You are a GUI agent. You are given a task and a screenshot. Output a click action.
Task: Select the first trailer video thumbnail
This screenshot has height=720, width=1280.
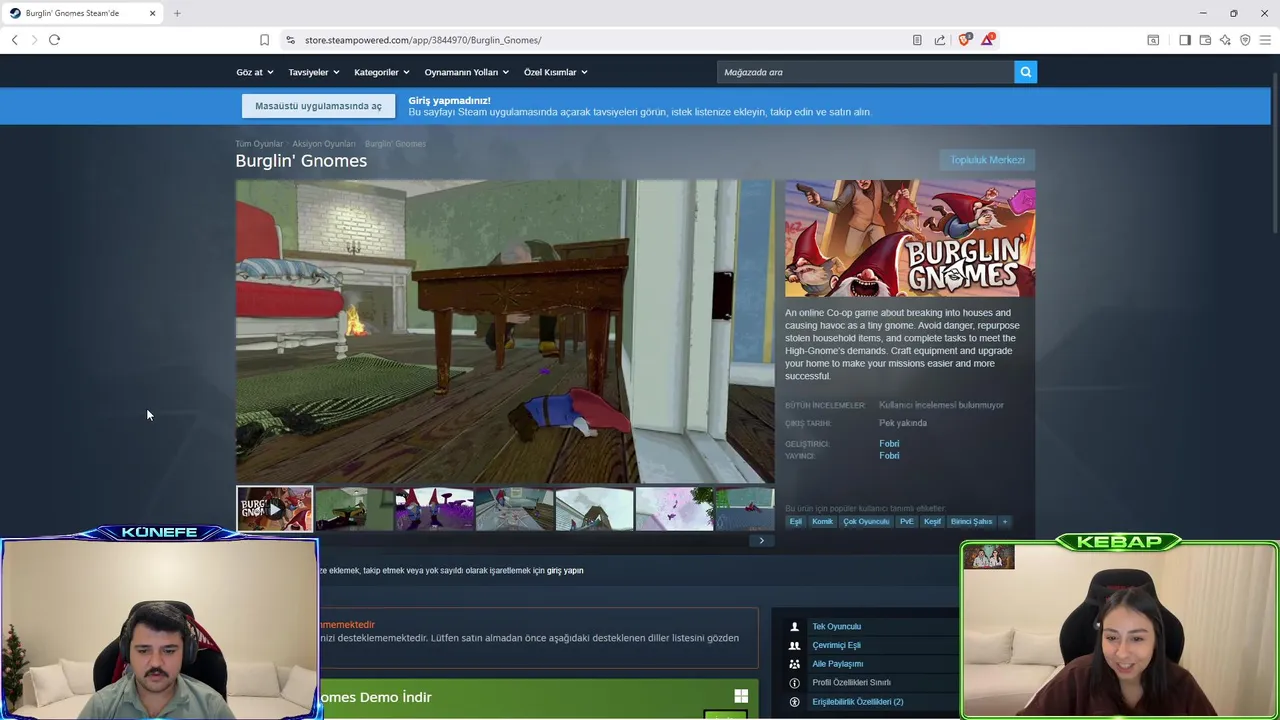point(274,509)
